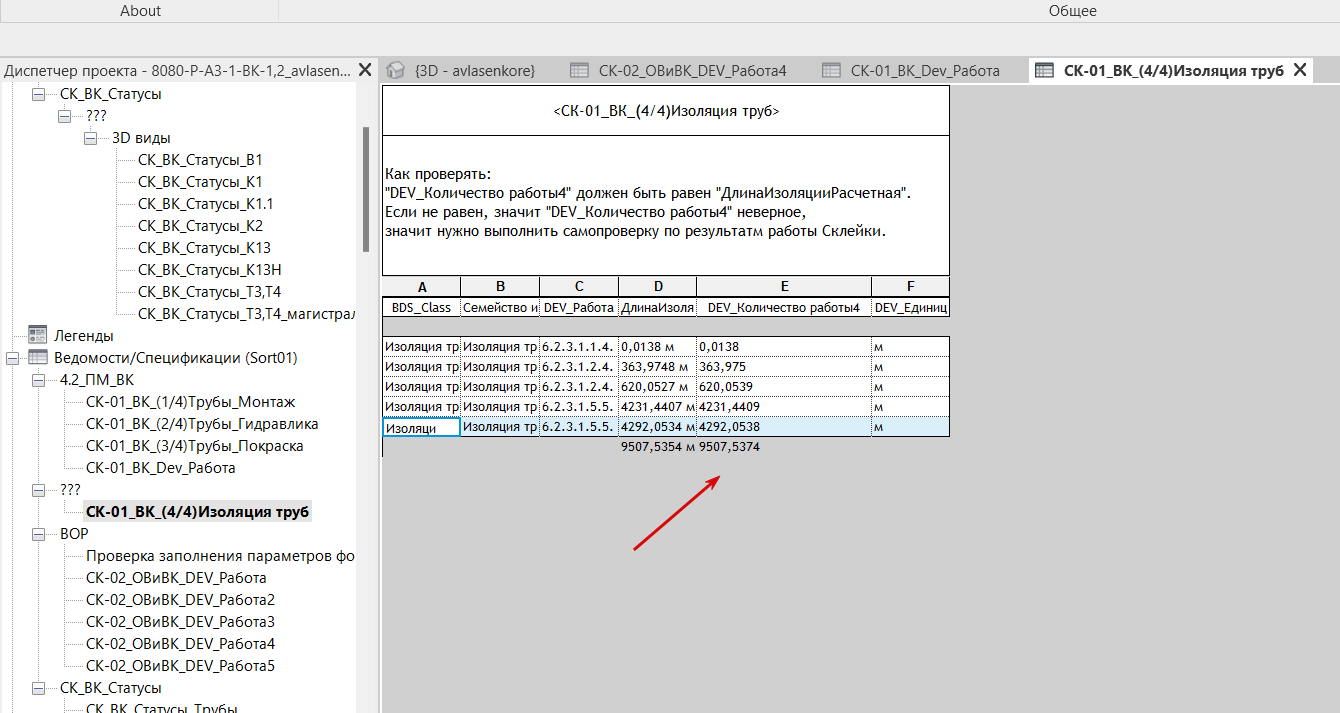The height and width of the screenshot is (713, 1340).
Task: Select the СК_ВК_Статусы_В1 view
Action: tap(200, 159)
